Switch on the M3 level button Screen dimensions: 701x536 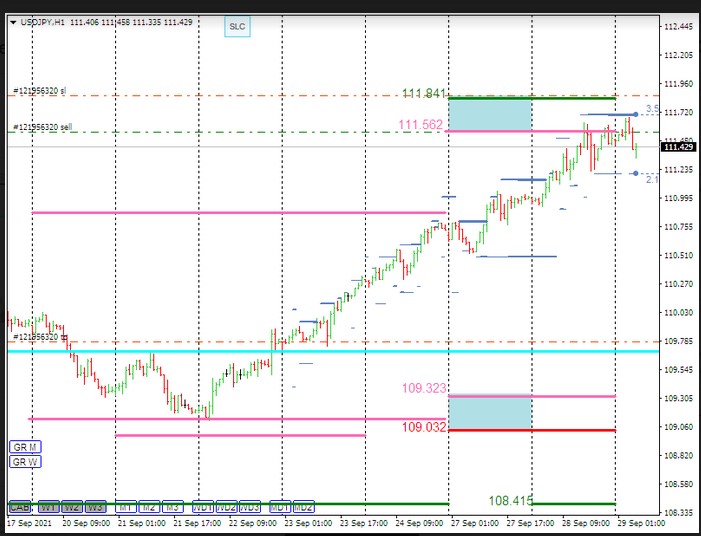[172, 507]
